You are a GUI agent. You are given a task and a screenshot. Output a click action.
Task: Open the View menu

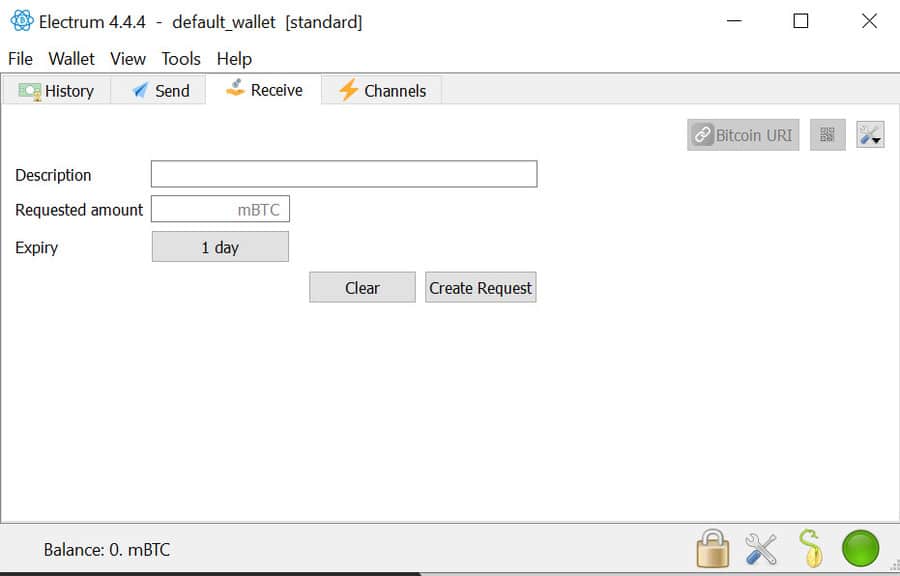[x=128, y=59]
